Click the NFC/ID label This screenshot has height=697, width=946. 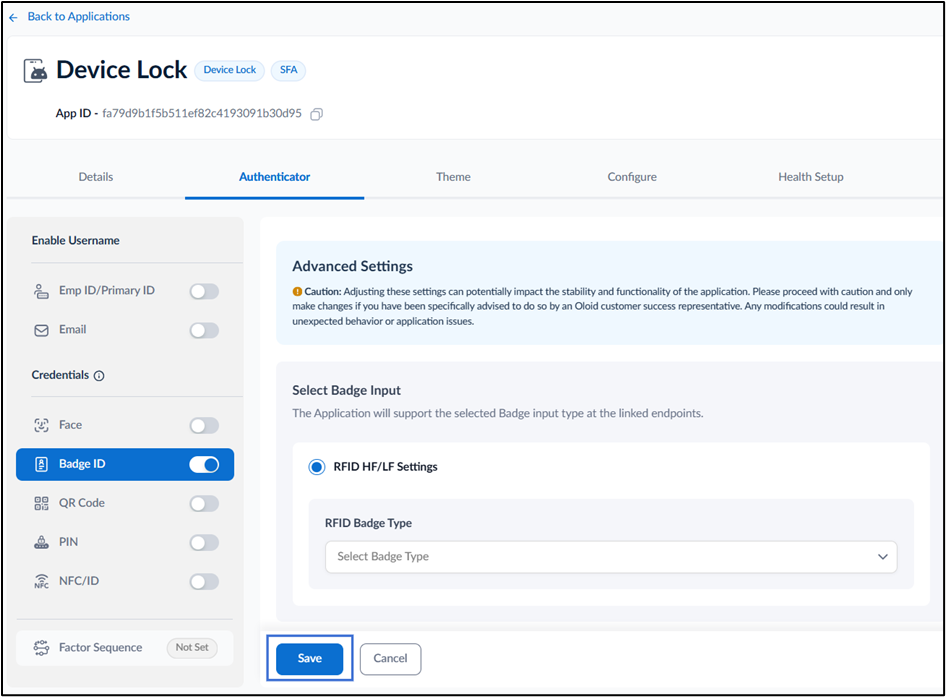78,581
